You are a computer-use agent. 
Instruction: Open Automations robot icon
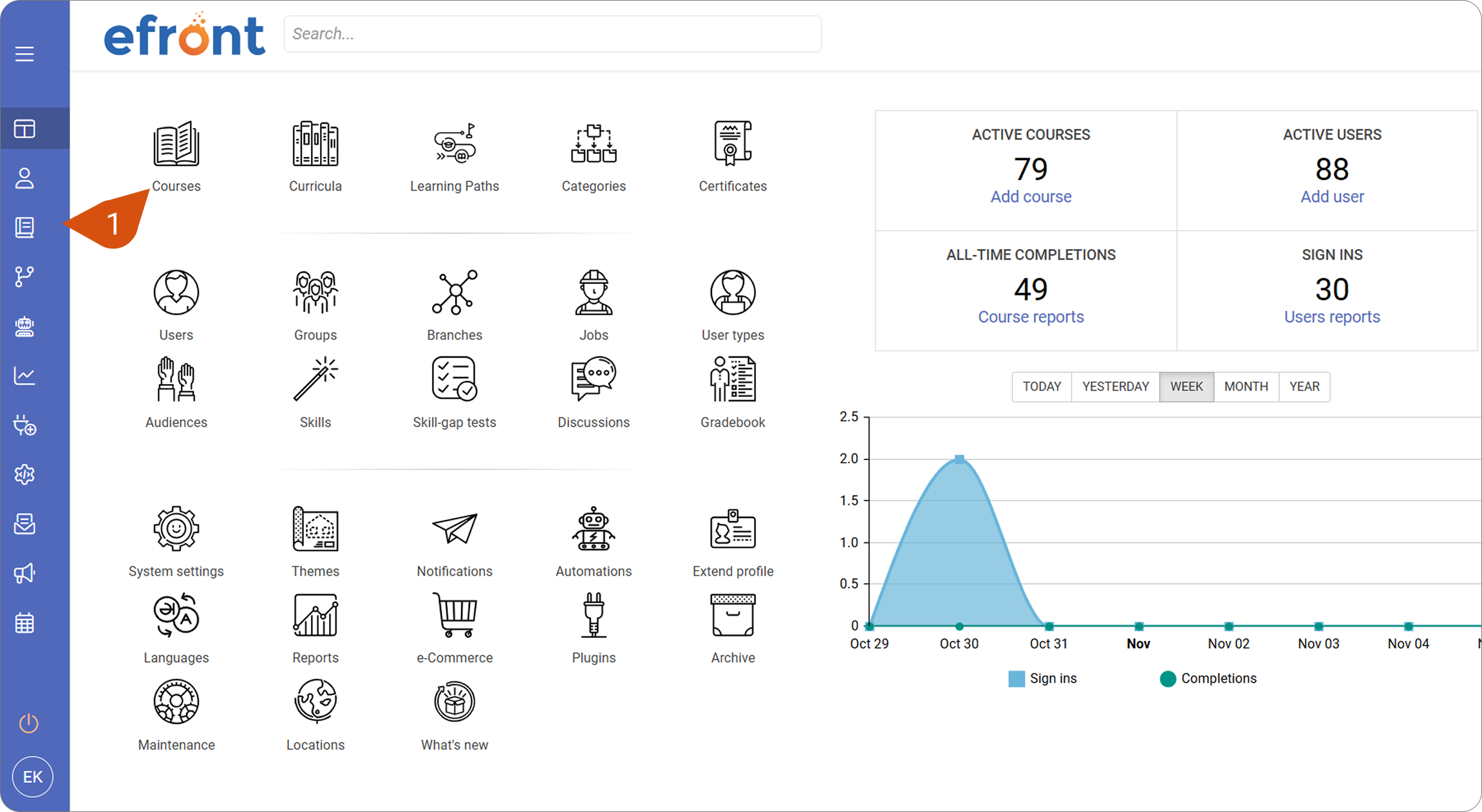[x=594, y=529]
